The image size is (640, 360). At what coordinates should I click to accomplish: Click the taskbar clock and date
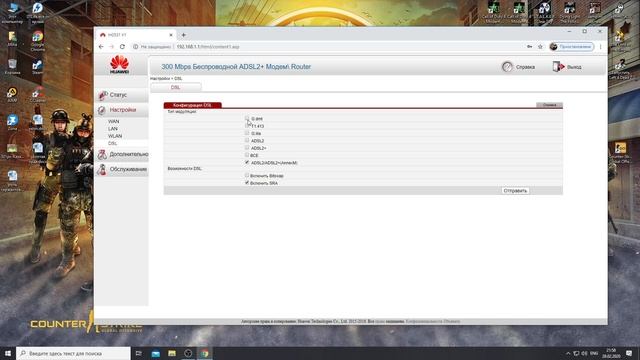point(611,353)
